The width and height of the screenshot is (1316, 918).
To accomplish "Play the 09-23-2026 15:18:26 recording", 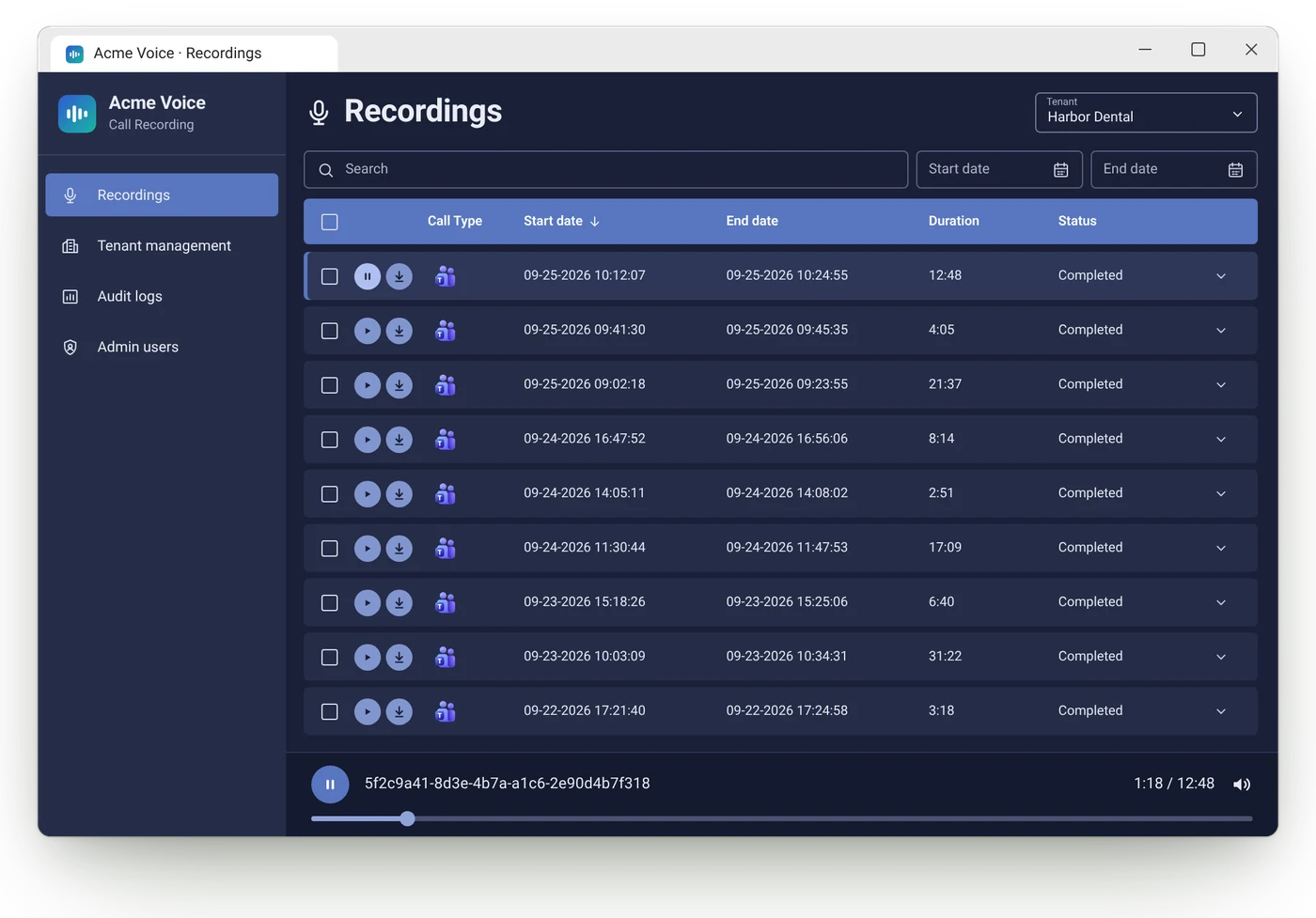I will point(368,603).
